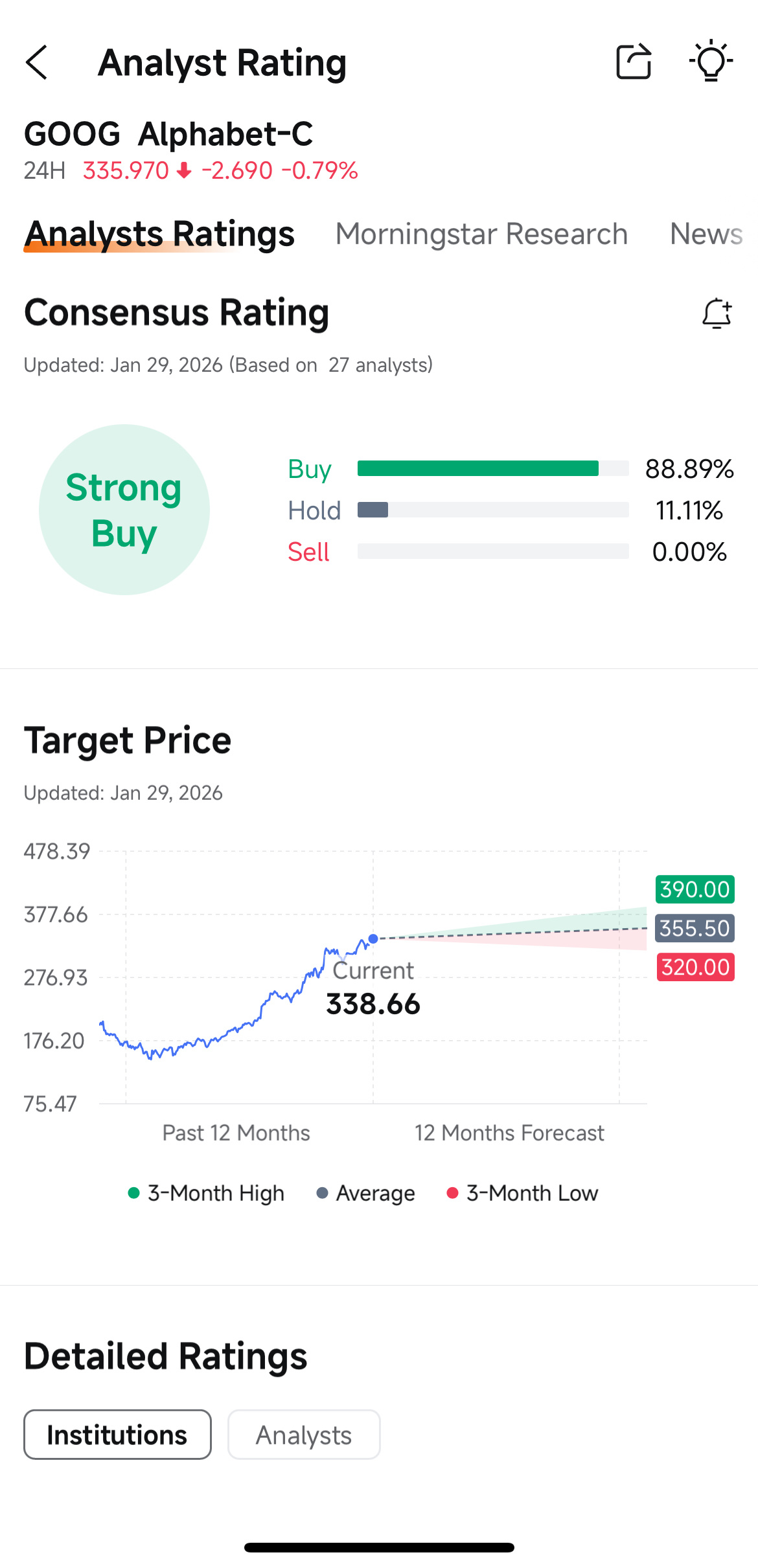This screenshot has width=758, height=1568.
Task: Tap the 355.50 average target label
Action: tap(695, 928)
